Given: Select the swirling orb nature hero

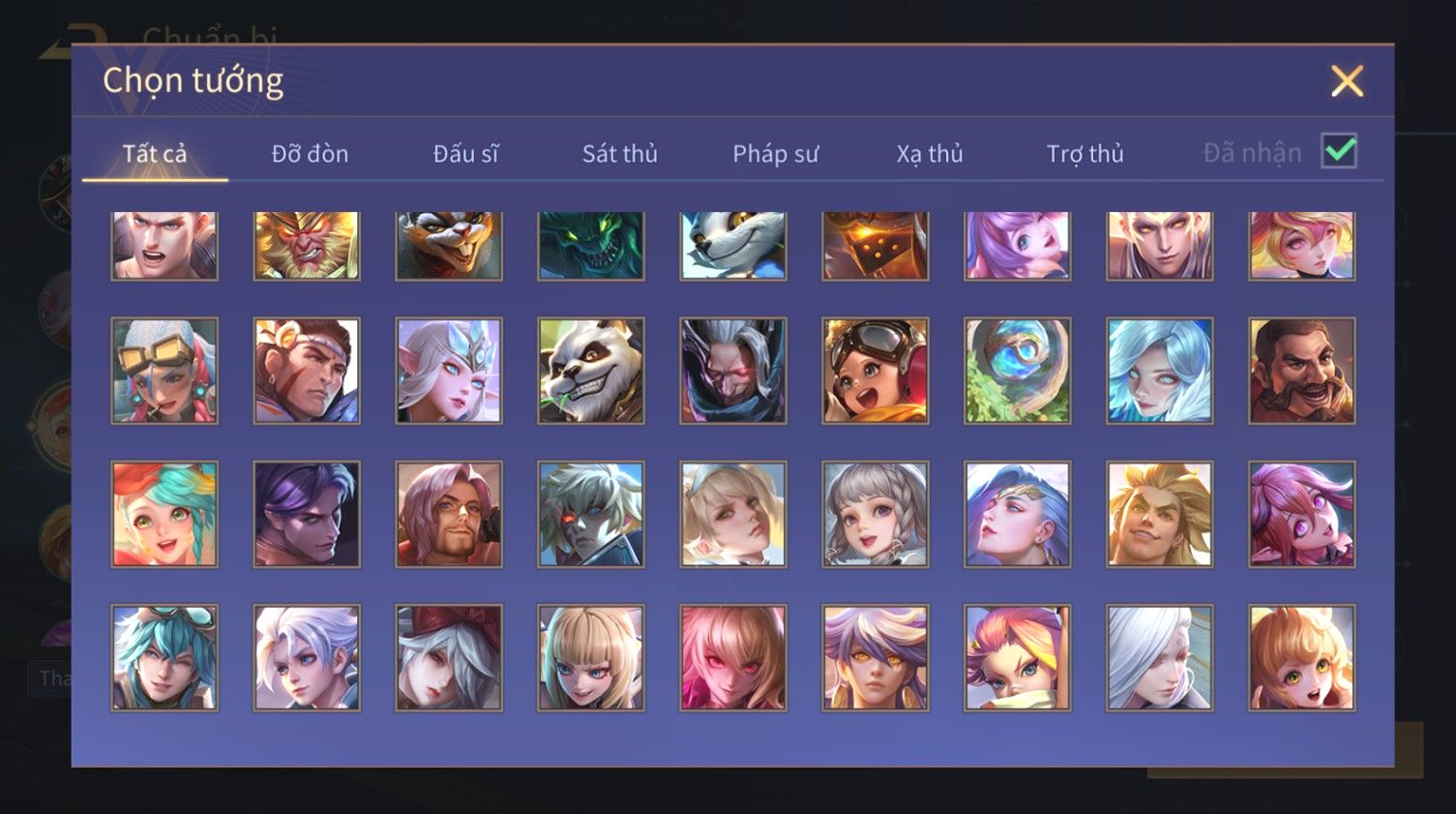Looking at the screenshot, I should (1018, 371).
